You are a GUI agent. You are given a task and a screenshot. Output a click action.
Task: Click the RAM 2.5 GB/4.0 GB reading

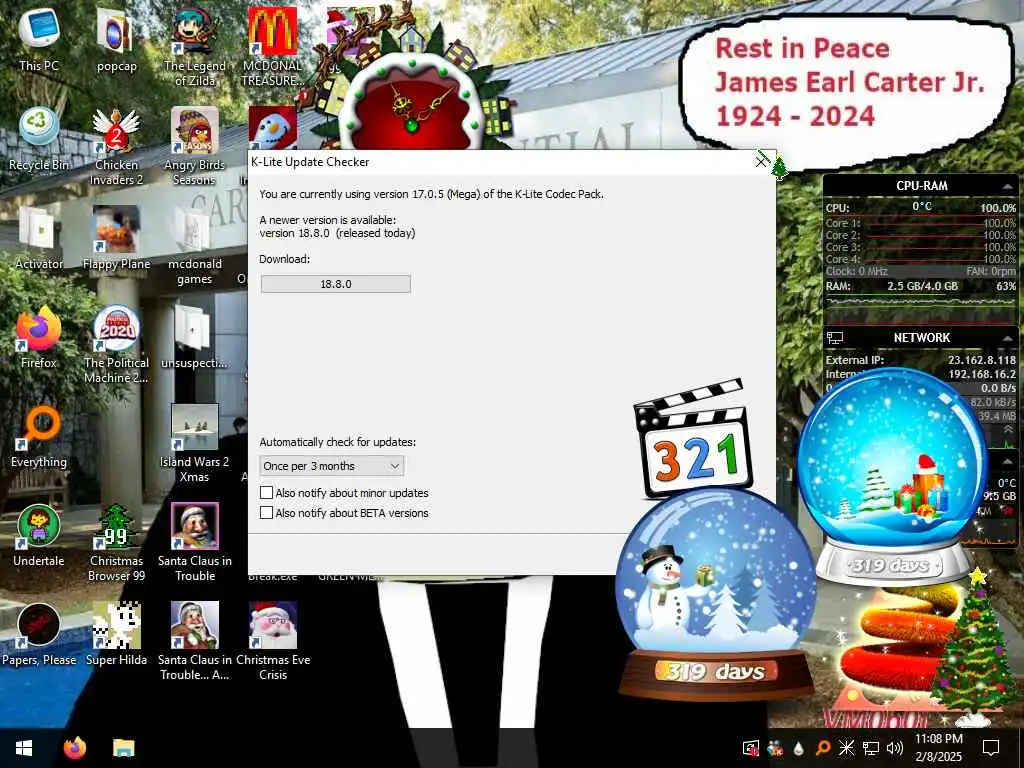tap(922, 286)
